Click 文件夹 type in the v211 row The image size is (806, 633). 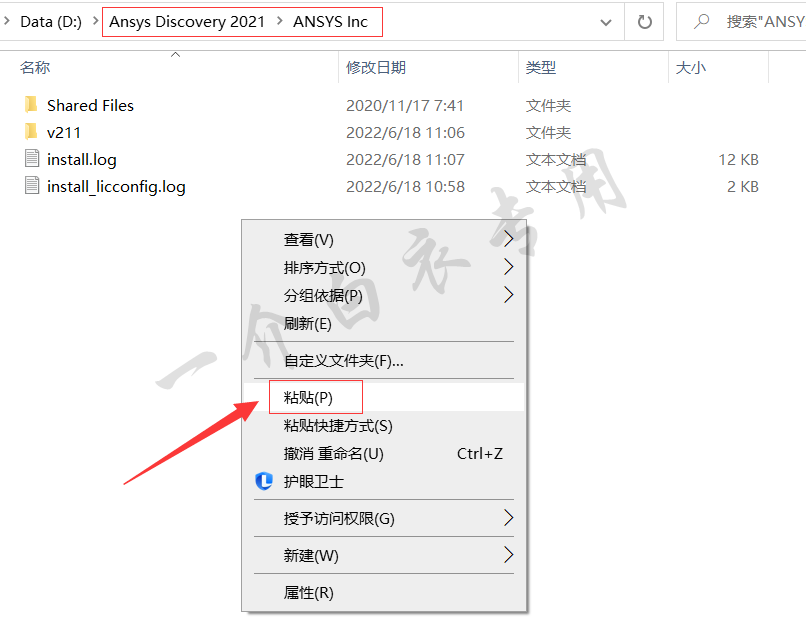[548, 133]
